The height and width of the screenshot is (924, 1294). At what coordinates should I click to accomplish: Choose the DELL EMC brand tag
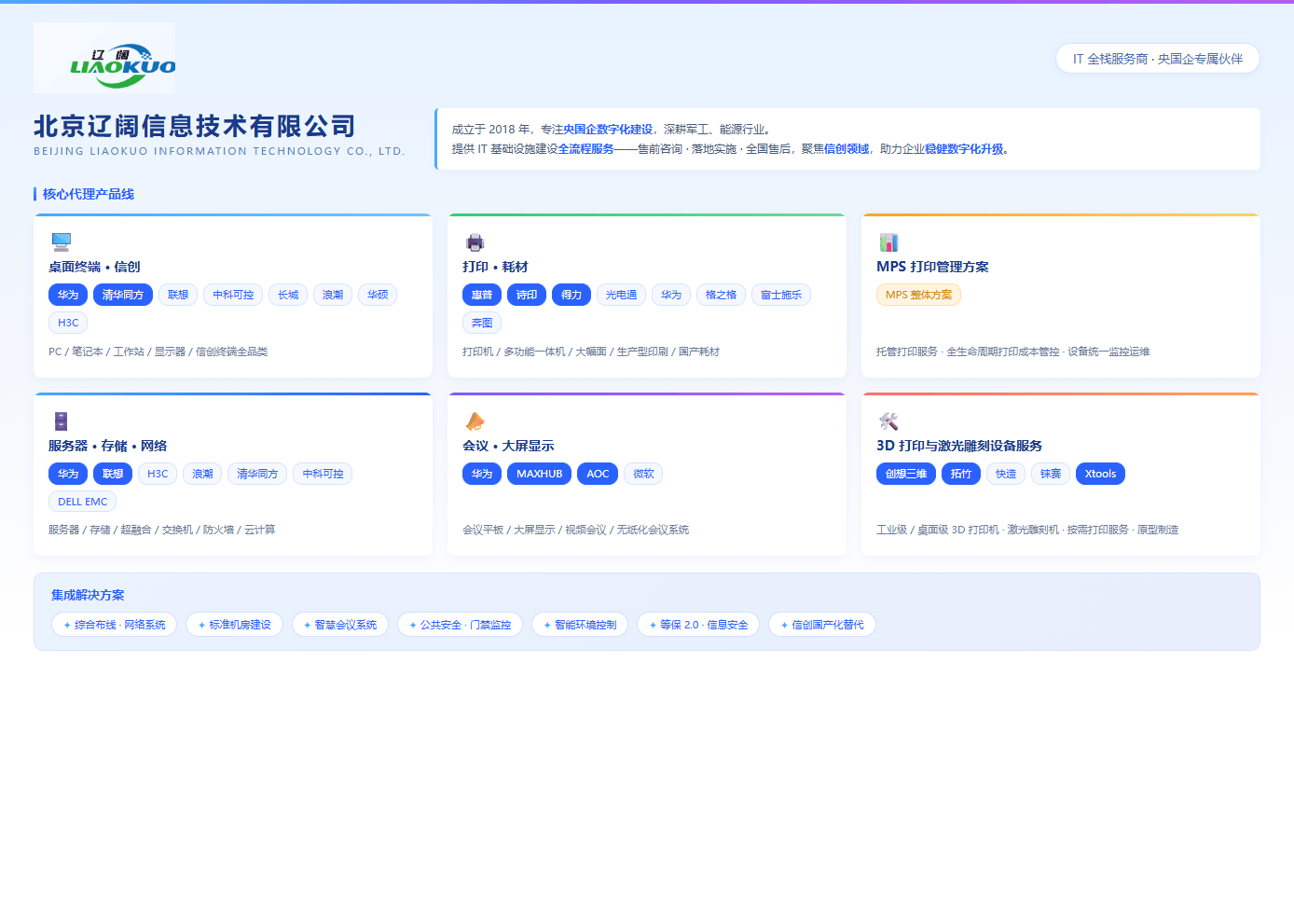tap(83, 502)
